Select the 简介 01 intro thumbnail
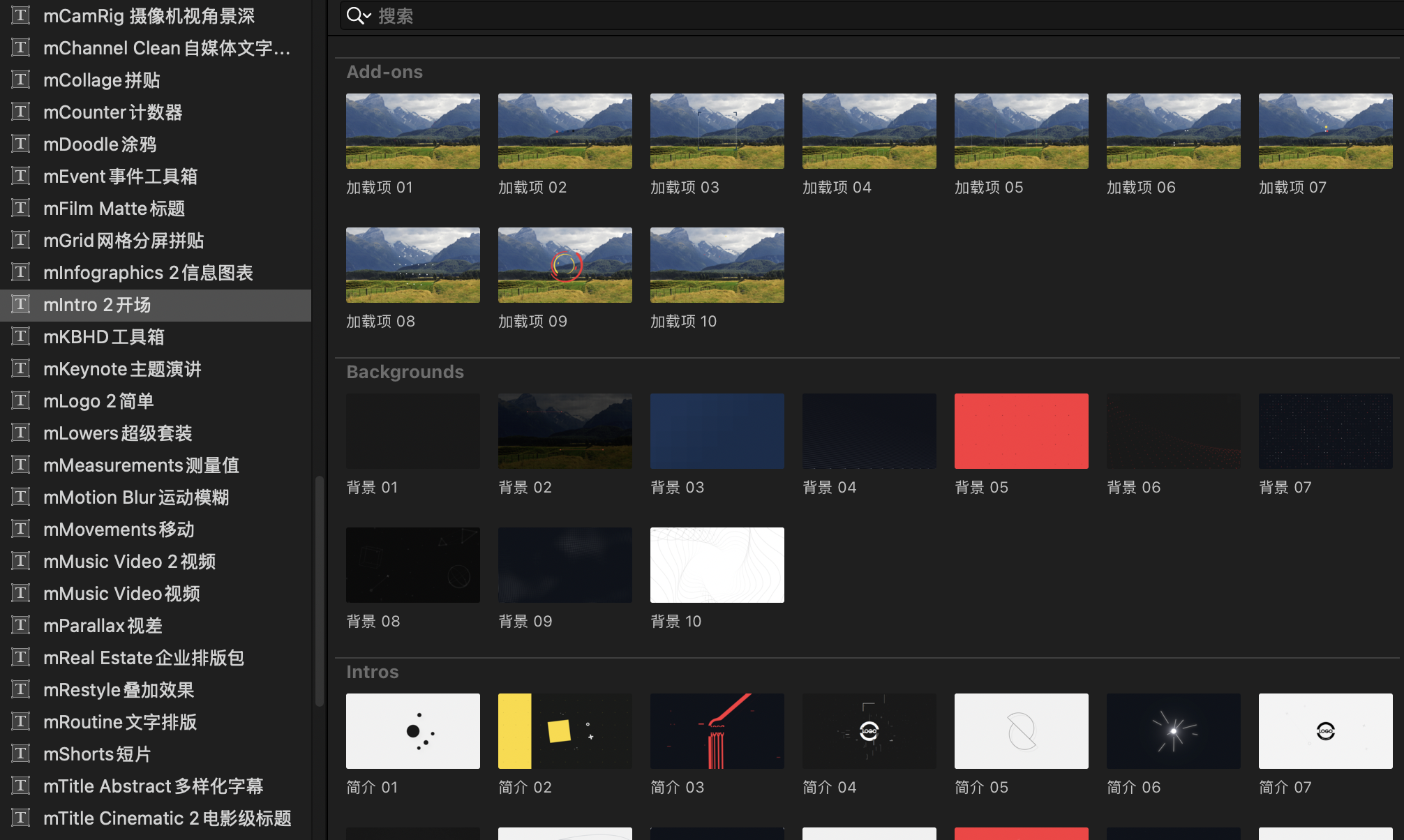Viewport: 1404px width, 840px height. pos(413,731)
